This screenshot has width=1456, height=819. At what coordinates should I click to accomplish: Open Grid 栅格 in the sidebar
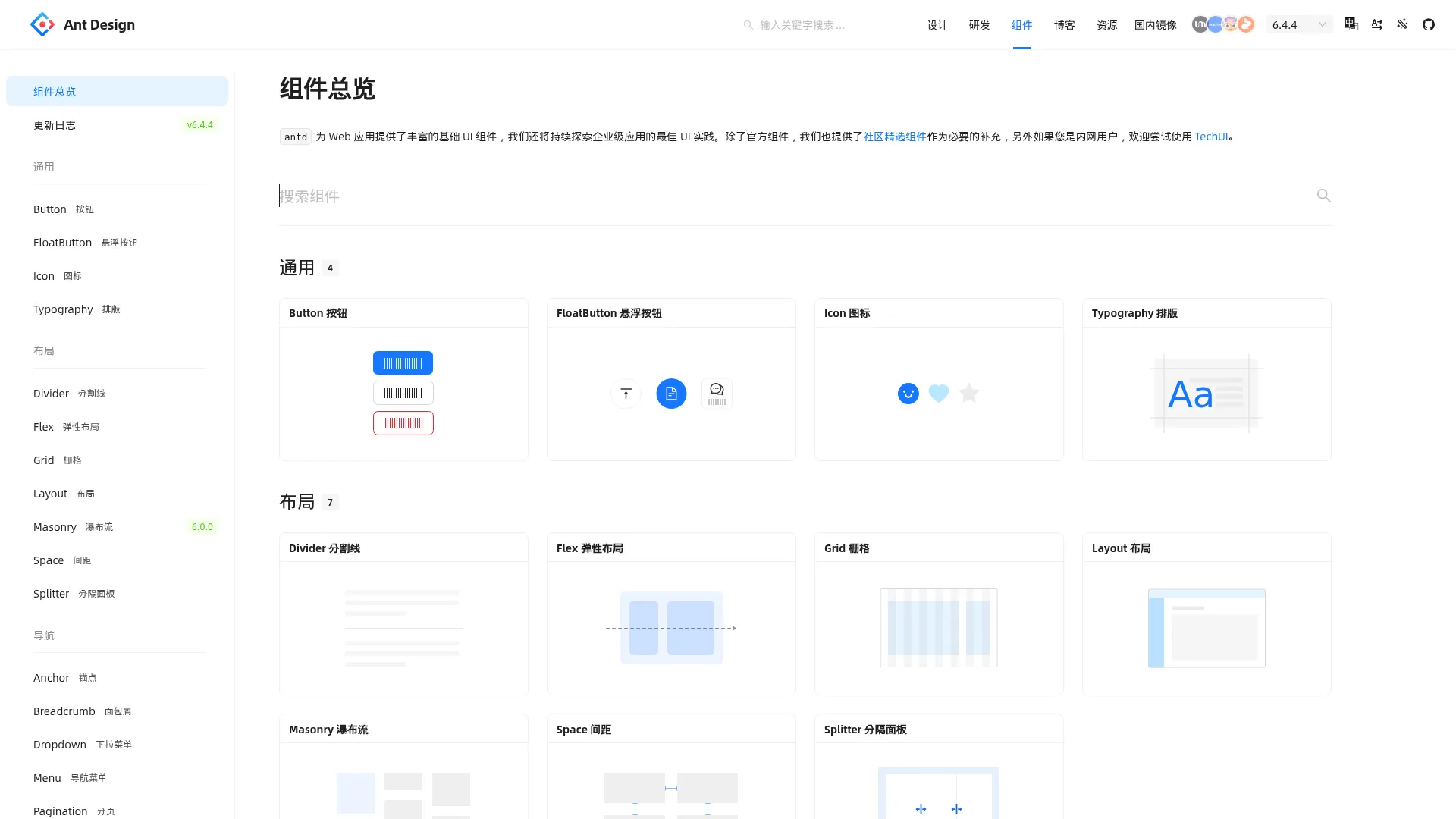click(117, 460)
